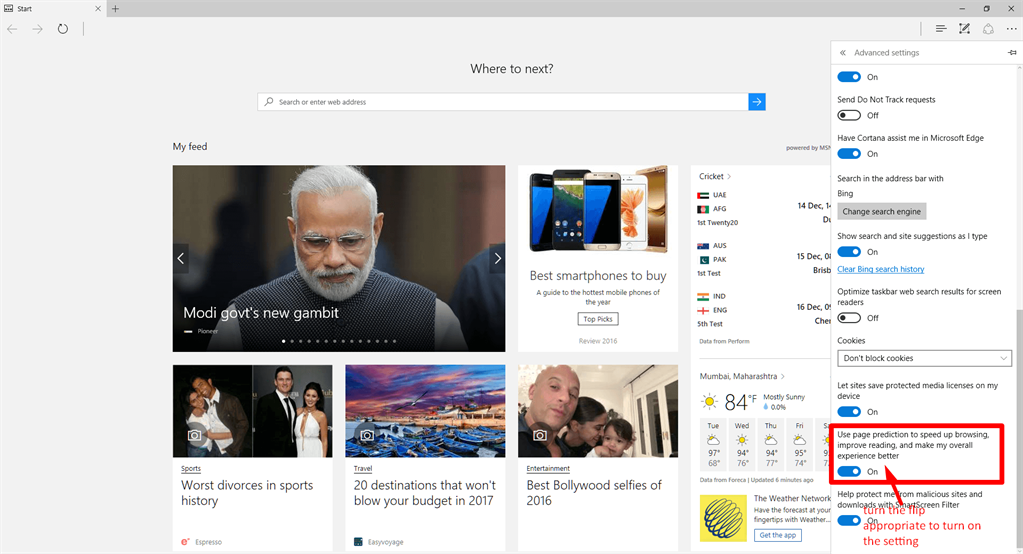This screenshot has width=1023, height=554.
Task: Click the Espresso source label
Action: [x=208, y=542]
